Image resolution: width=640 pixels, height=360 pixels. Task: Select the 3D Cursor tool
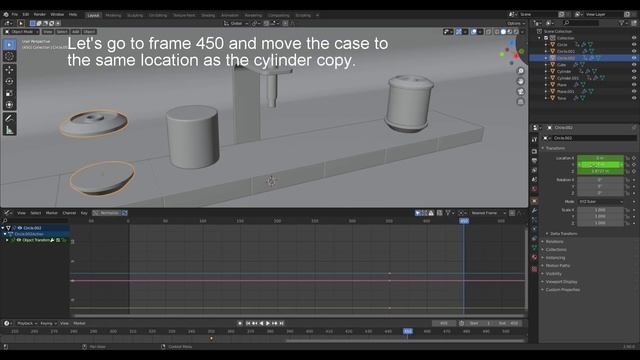(9, 56)
